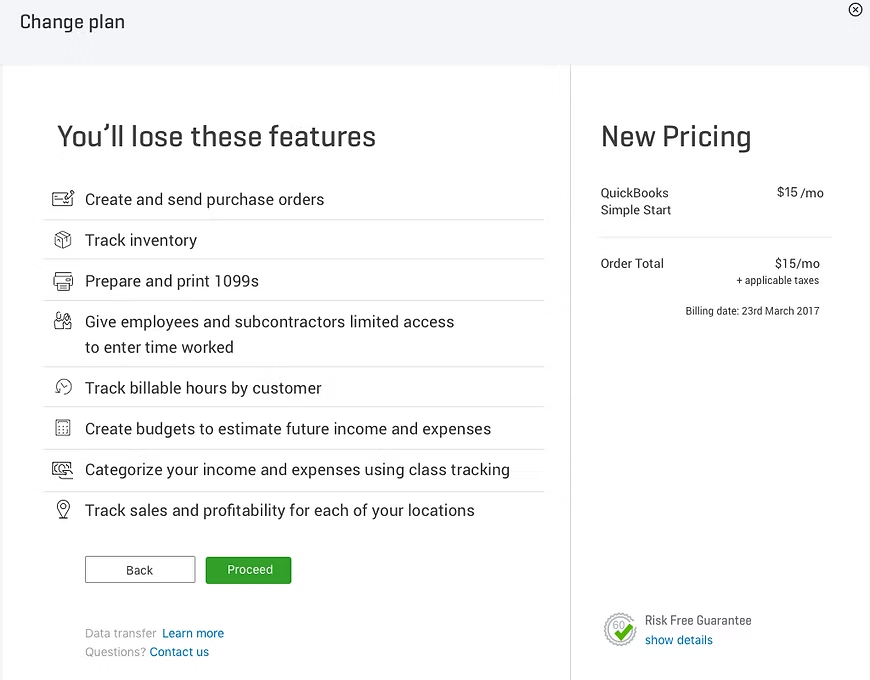Click the employees and subcontractors icon

point(63,321)
